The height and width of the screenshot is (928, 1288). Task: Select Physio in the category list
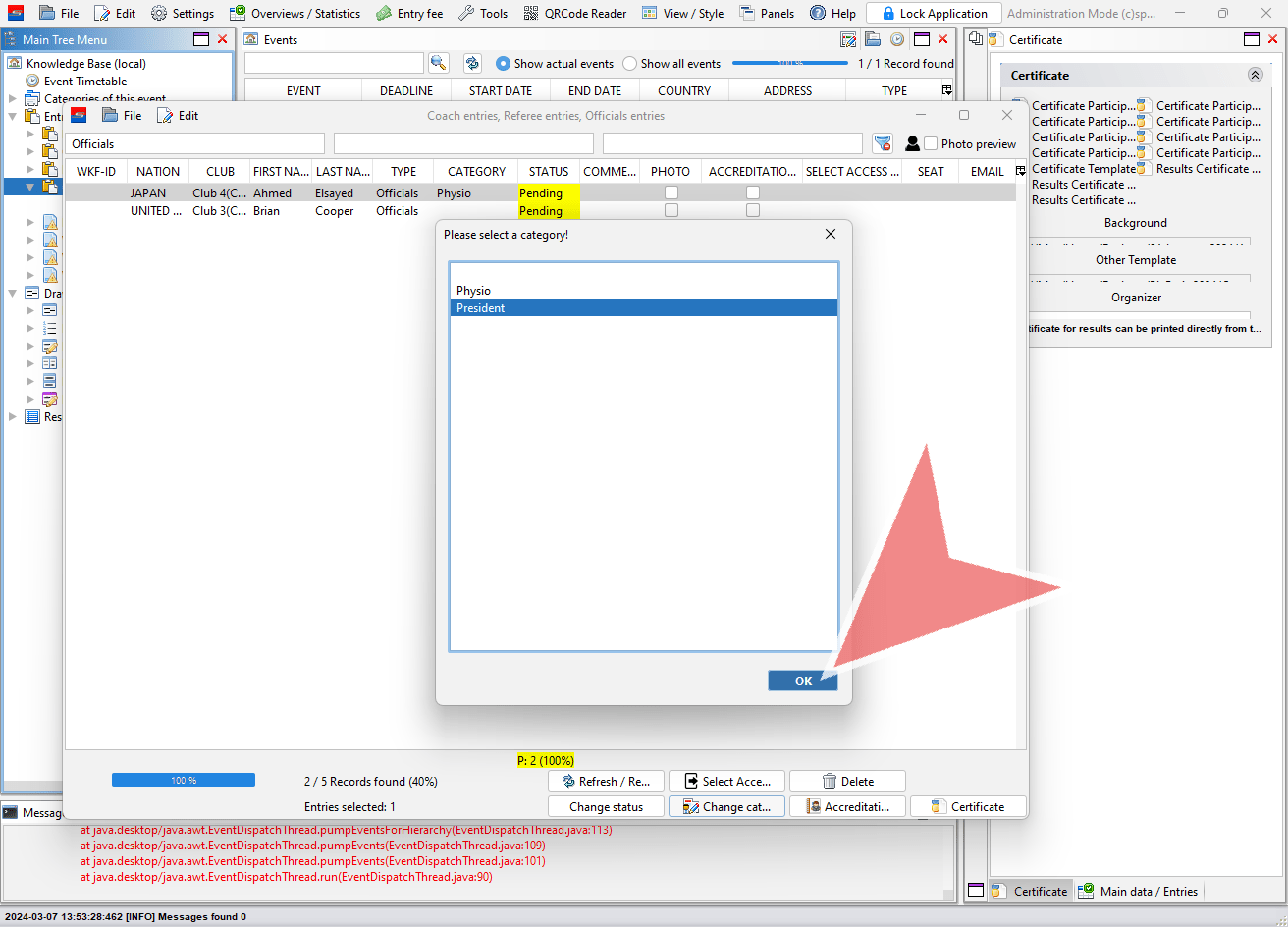[644, 291]
